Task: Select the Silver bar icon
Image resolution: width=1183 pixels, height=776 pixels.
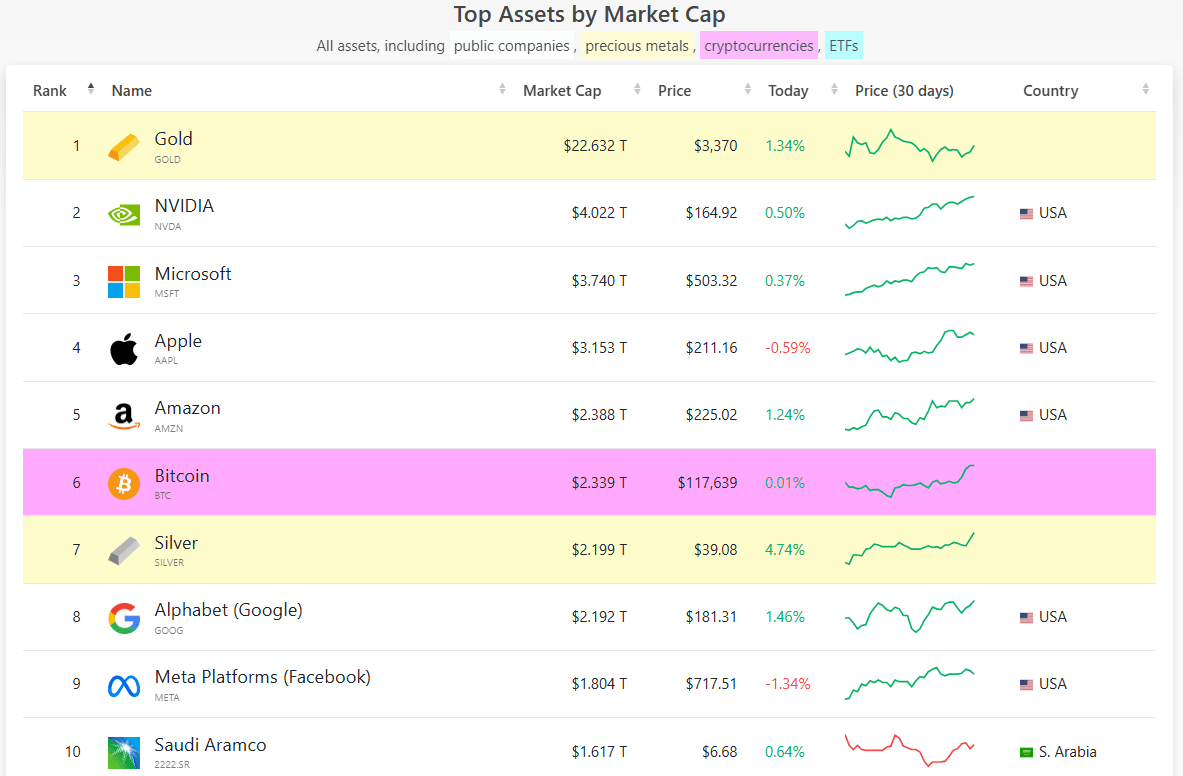Action: 124,551
